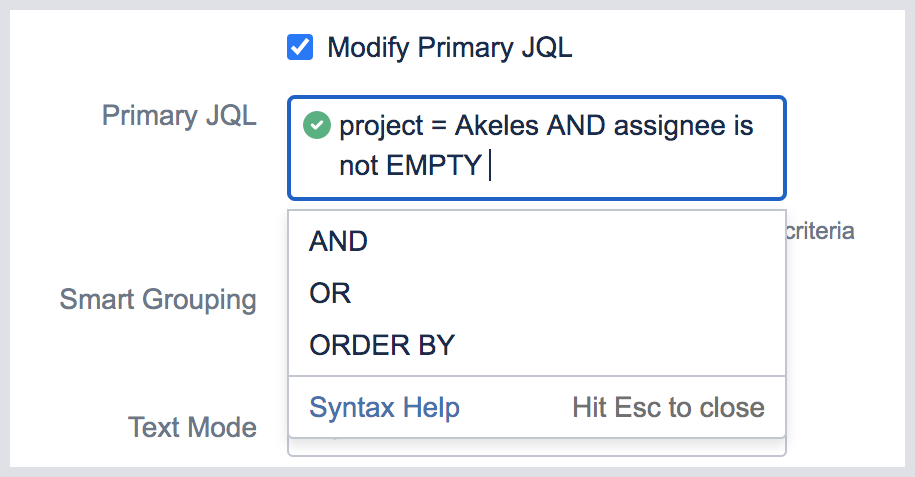This screenshot has width=915, height=477.
Task: Click the Smart Grouping label
Action: point(157,299)
